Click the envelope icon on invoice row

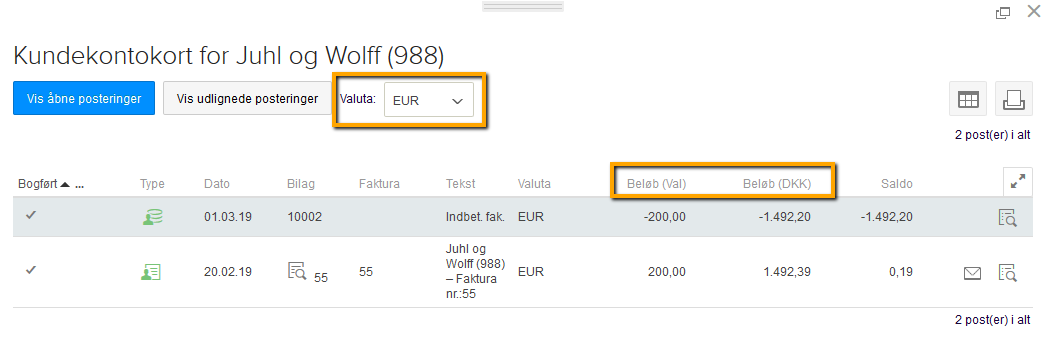(972, 273)
